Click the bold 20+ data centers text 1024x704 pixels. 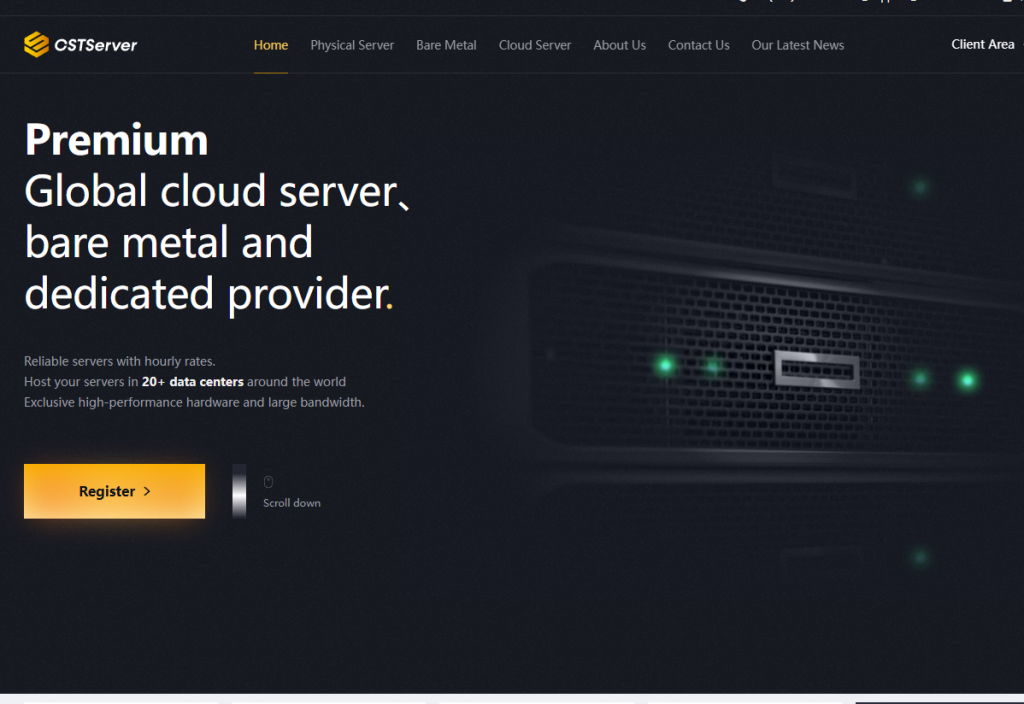(193, 381)
